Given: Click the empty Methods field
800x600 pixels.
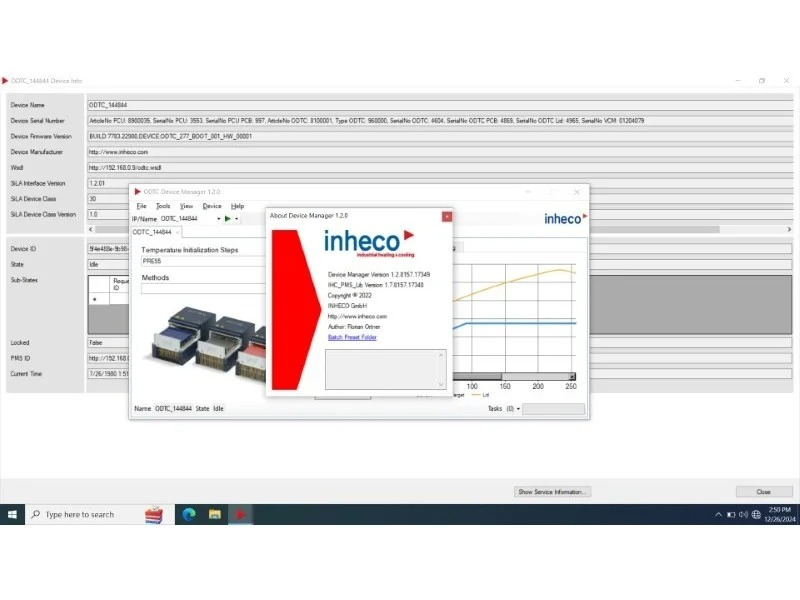Looking at the screenshot, I should tap(203, 289).
